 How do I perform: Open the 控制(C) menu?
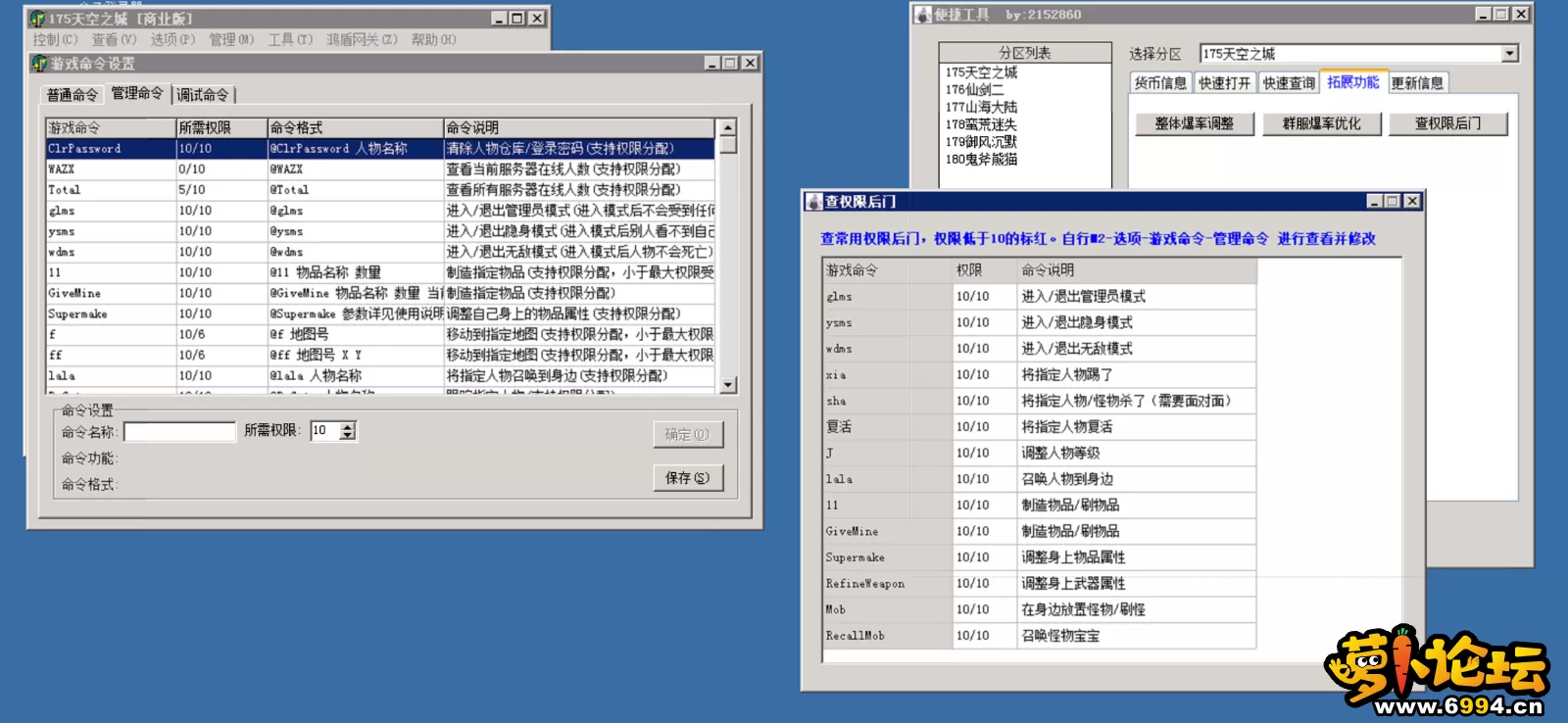pyautogui.click(x=55, y=40)
